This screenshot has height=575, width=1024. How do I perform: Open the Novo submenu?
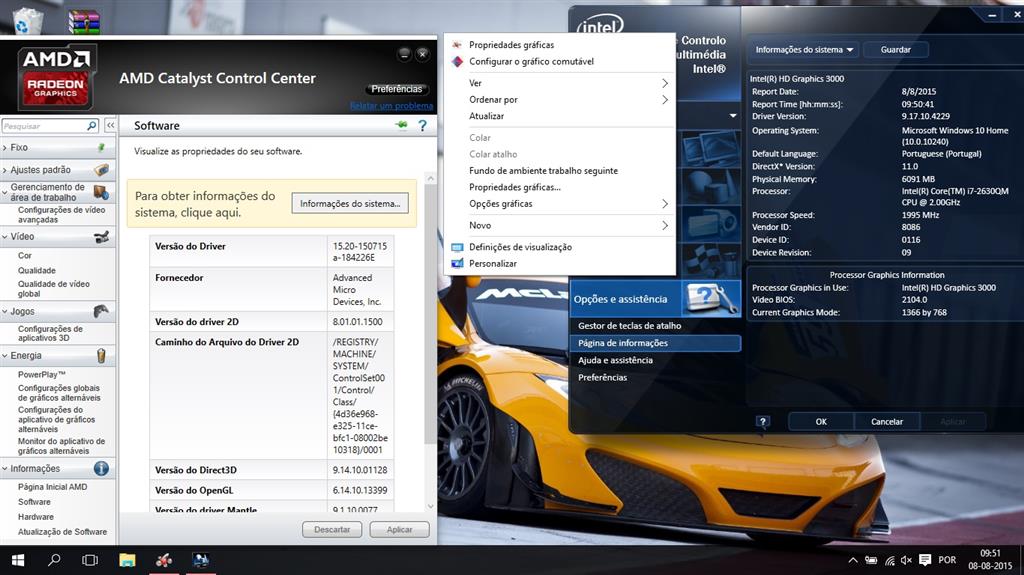(x=560, y=225)
